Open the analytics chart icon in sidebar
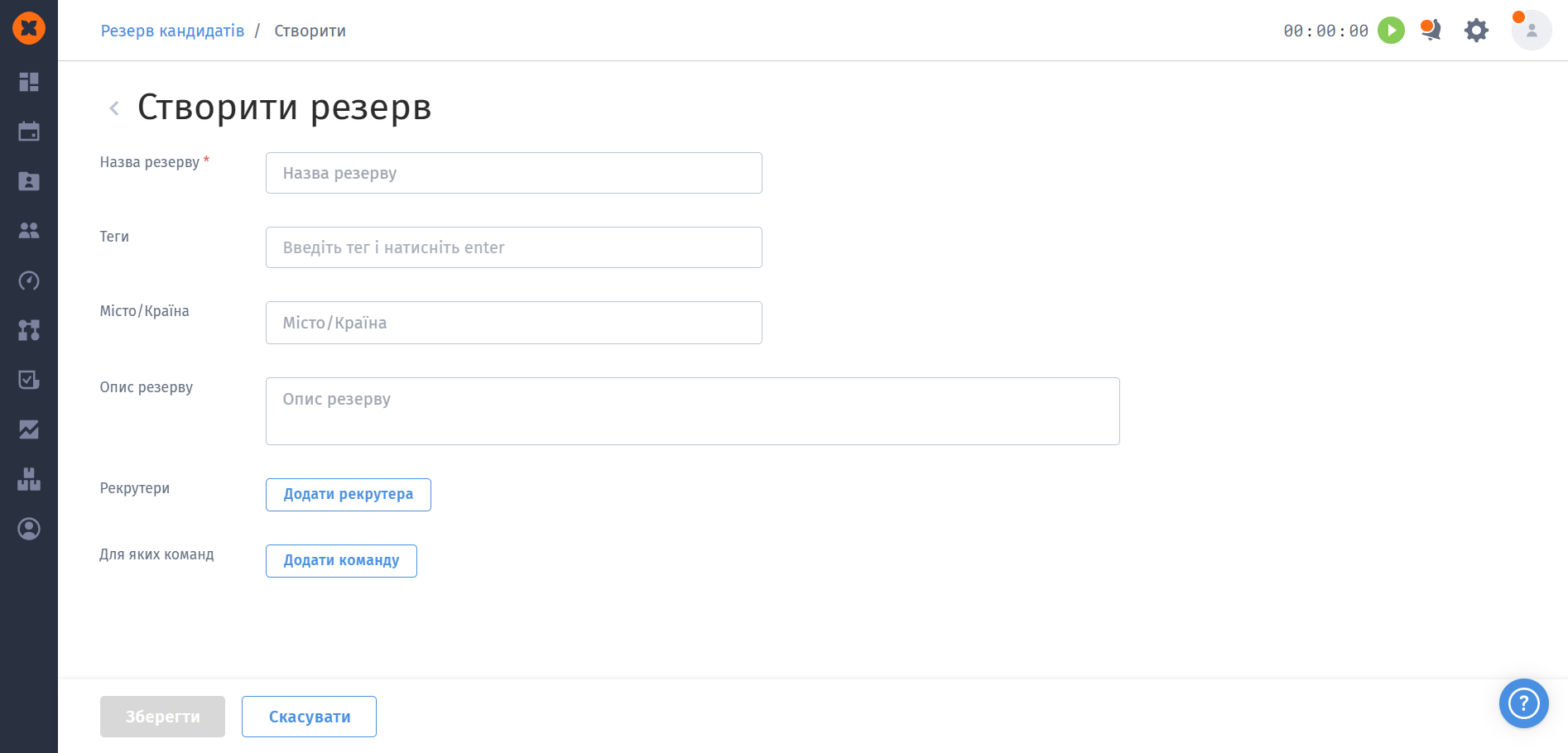 [29, 429]
